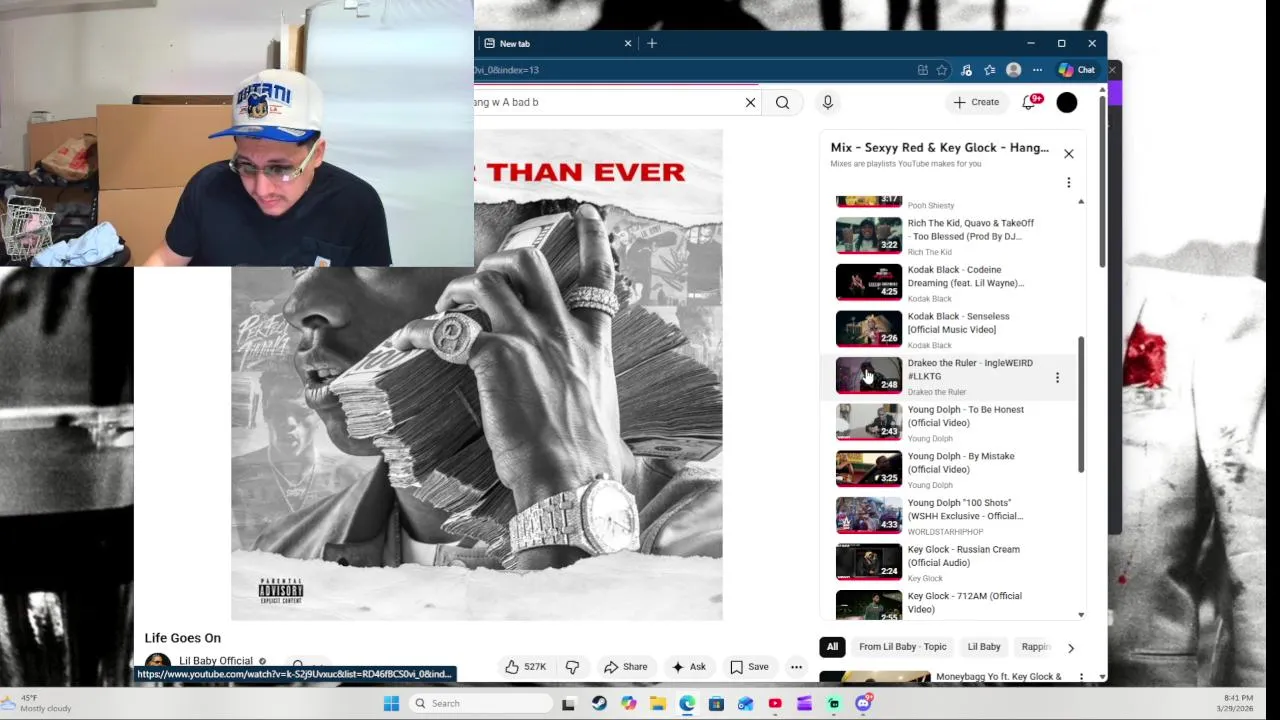Play Rich The Kid Too Blessed thumbnail
Viewport: 1280px width, 720px height.
point(868,235)
